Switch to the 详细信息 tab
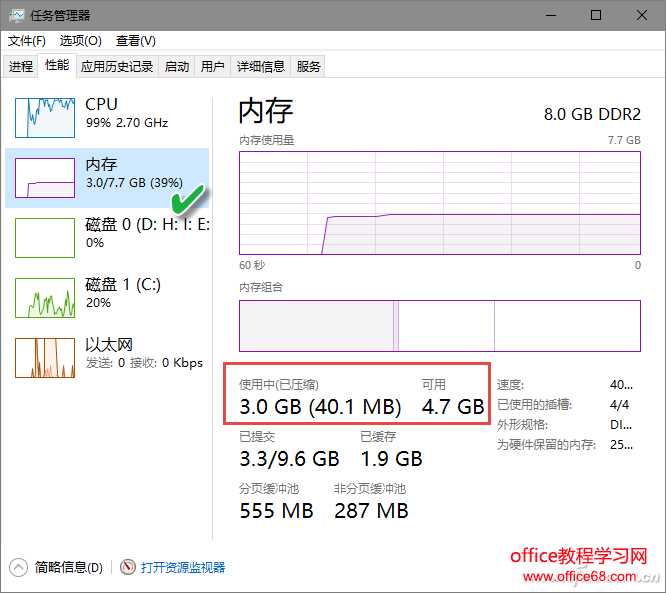Image resolution: width=666 pixels, height=593 pixels. [x=260, y=67]
